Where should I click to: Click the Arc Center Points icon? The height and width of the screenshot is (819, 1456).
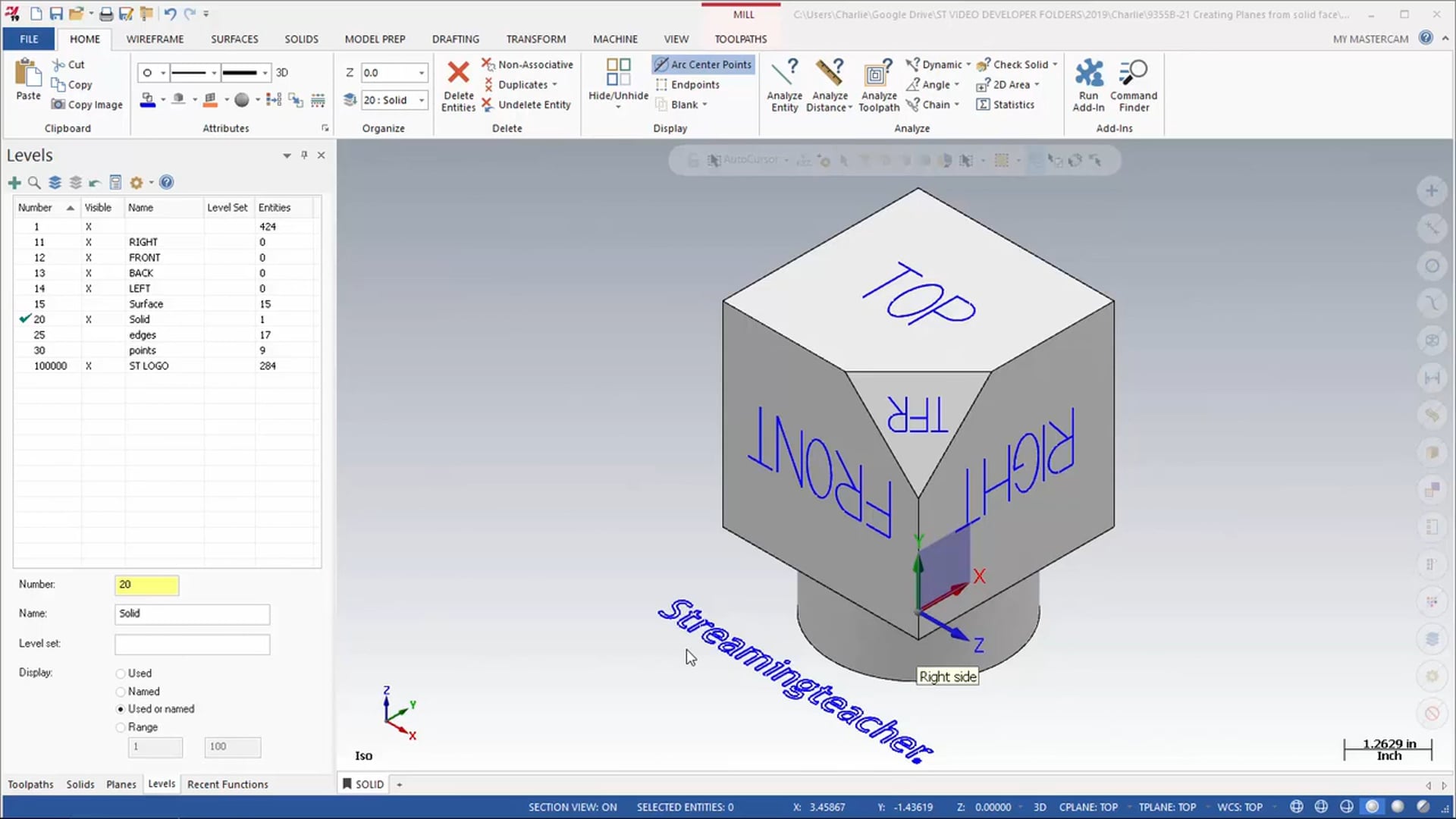[702, 63]
